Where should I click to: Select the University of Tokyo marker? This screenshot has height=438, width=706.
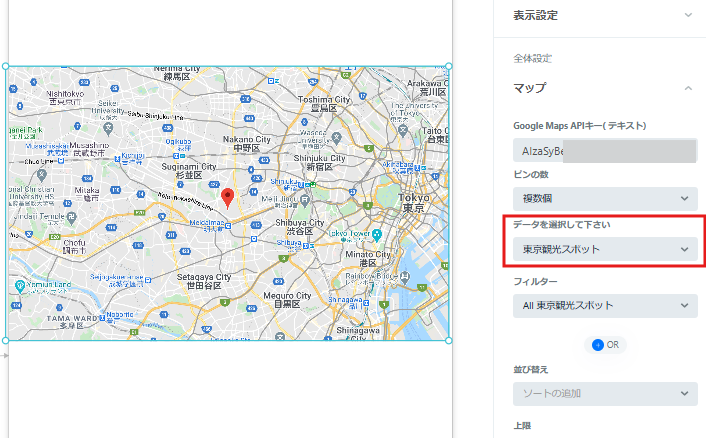(403, 131)
